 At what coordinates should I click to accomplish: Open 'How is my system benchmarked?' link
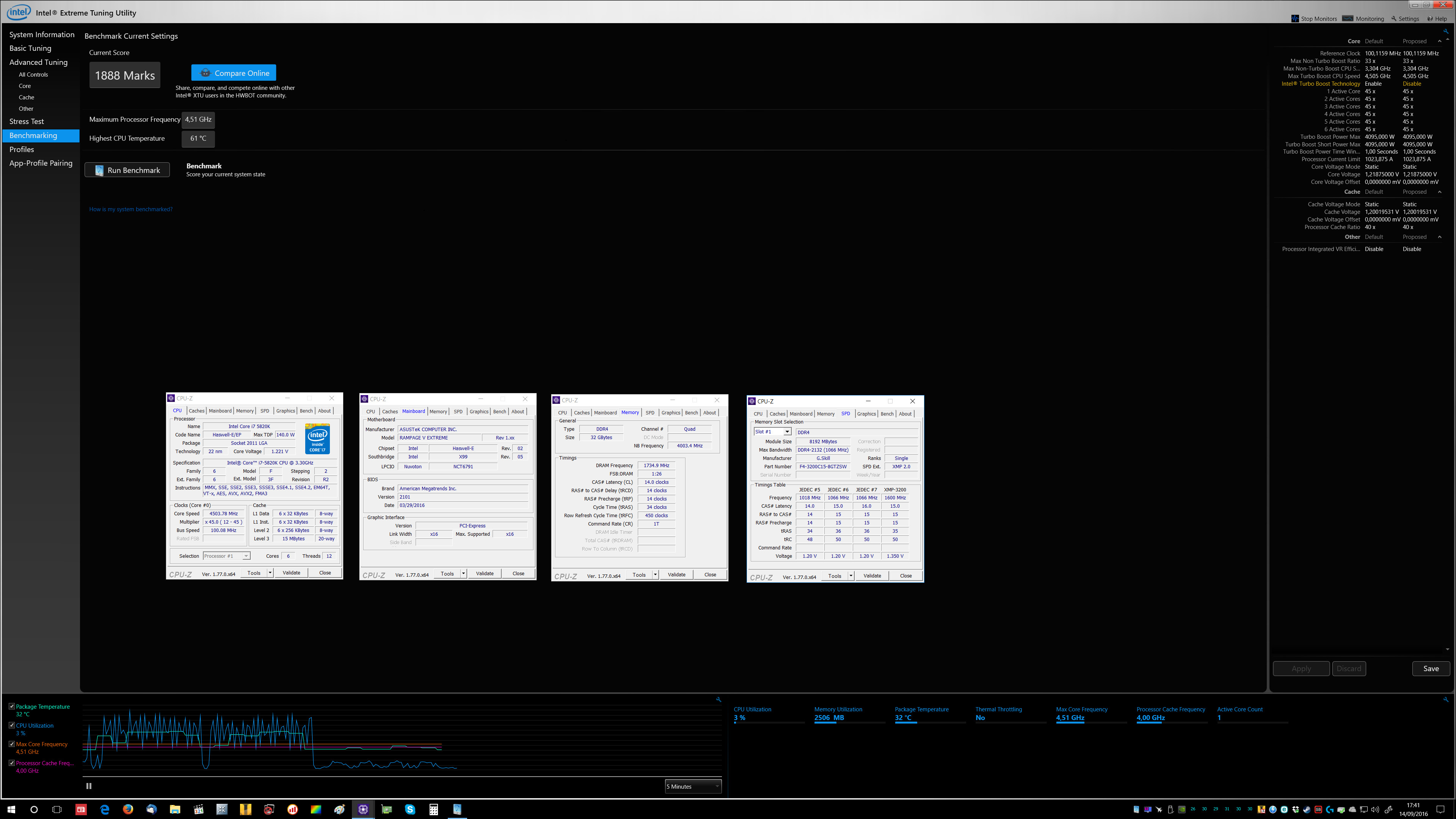[130, 209]
